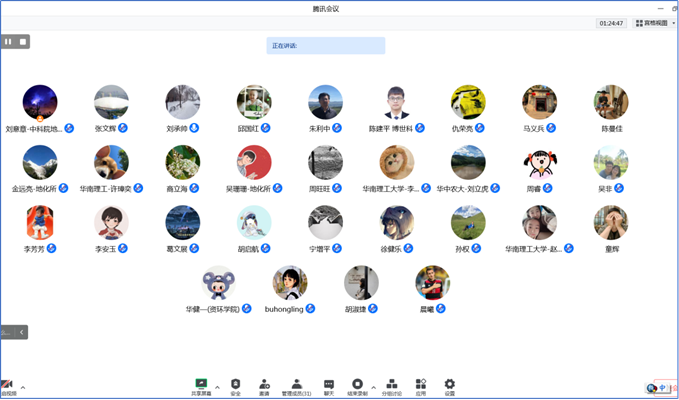Open the 应用 apps panel
679x400 pixels.
421,385
